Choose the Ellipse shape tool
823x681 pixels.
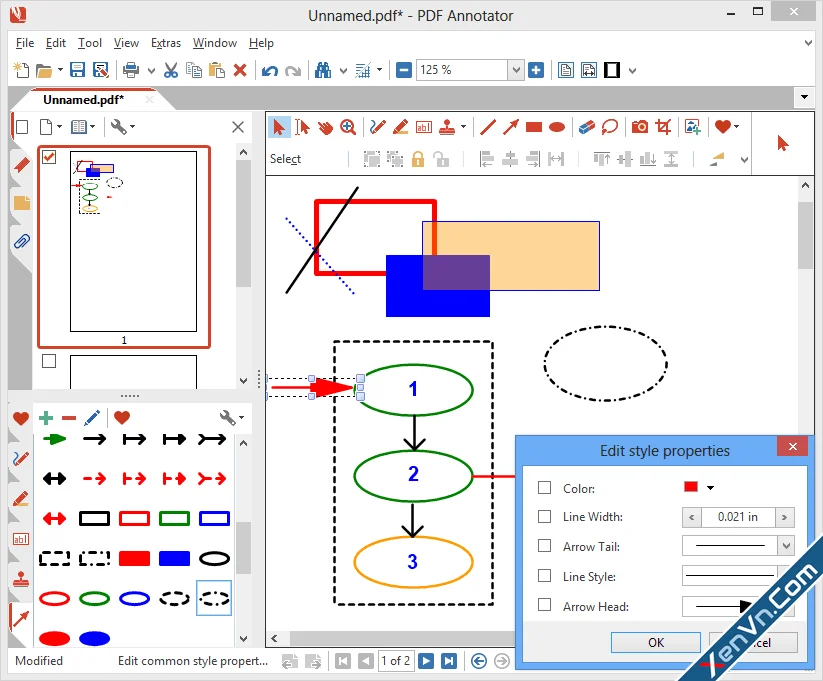(557, 127)
